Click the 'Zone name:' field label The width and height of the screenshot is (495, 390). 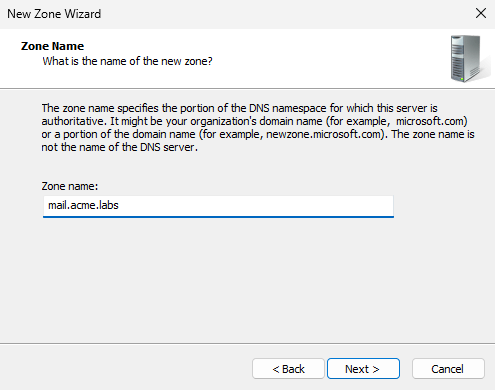pos(70,186)
